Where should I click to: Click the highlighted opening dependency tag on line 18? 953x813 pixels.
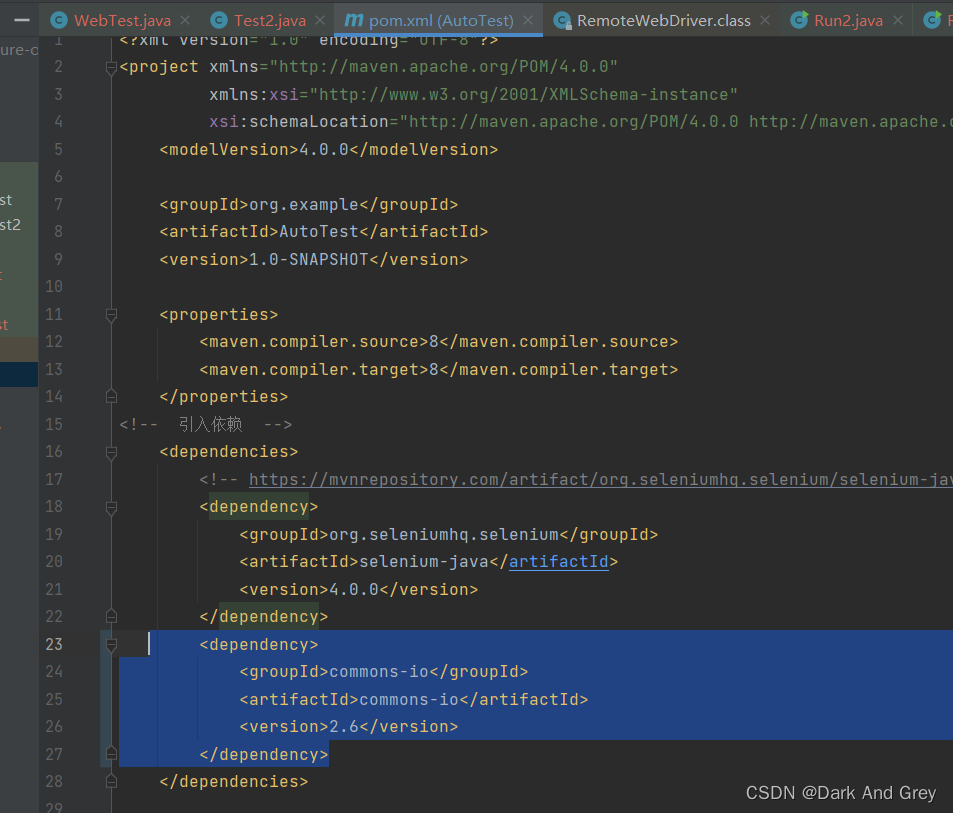(x=259, y=507)
